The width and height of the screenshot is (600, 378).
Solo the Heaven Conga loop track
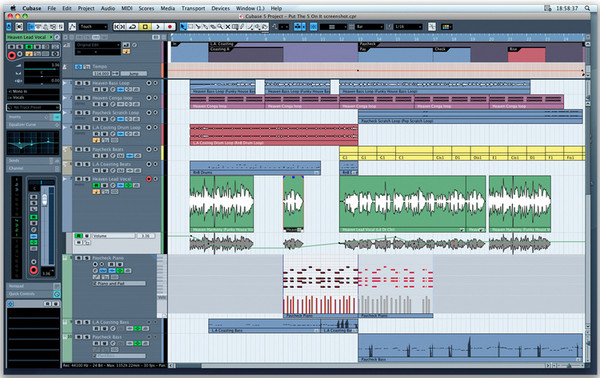87,98
